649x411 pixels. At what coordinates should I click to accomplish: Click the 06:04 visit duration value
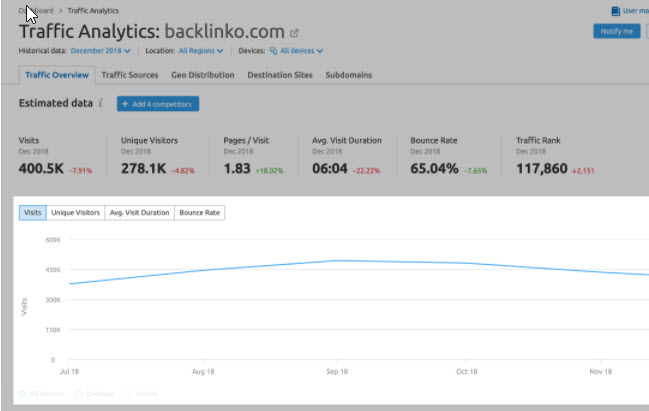330,169
